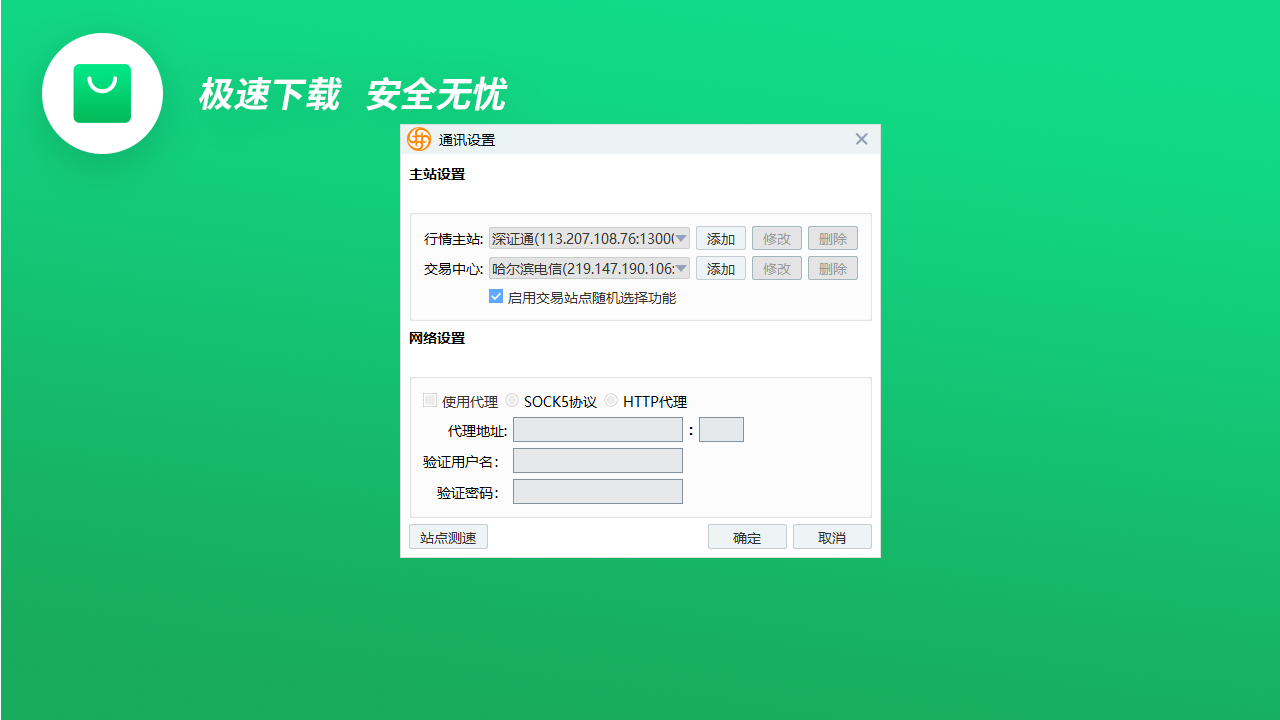Click the green shopping bag app icon

(x=102, y=93)
